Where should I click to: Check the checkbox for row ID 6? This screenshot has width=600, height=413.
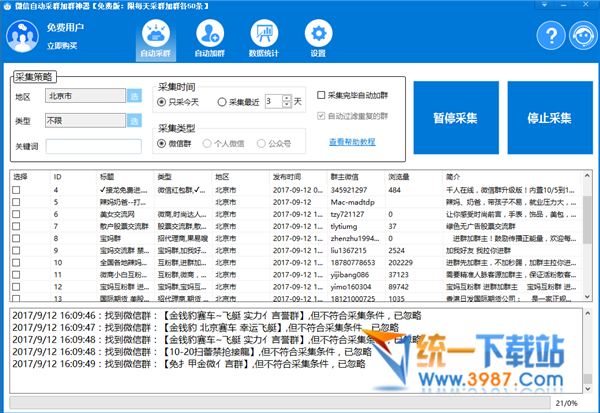pos(16,214)
